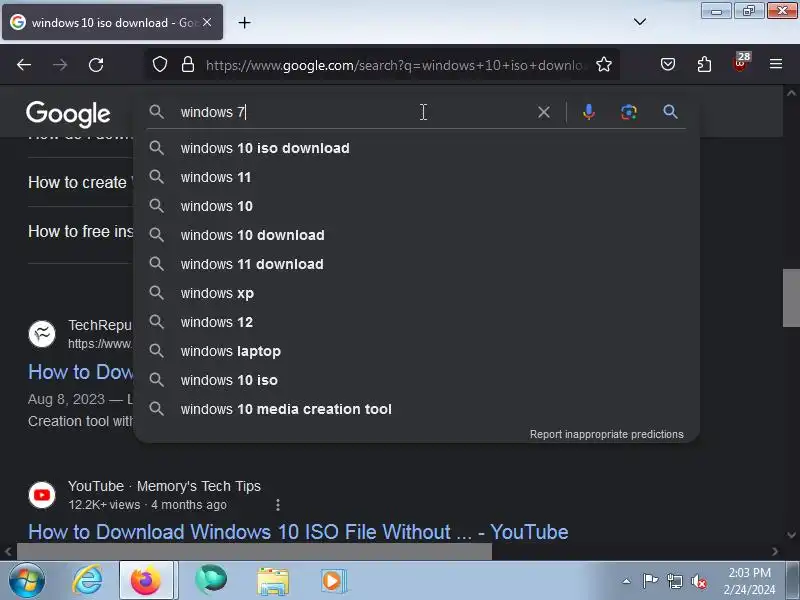Choose suggestion windows 12
This screenshot has height=600, width=800.
click(416, 322)
